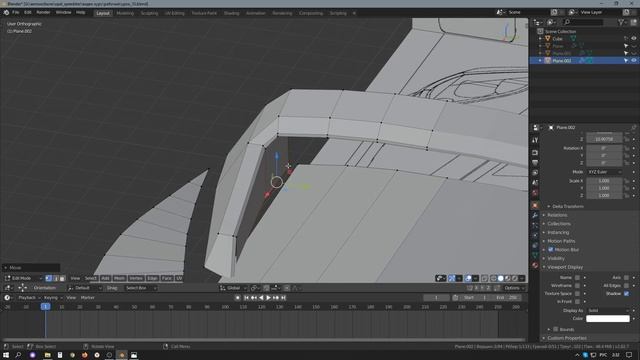The width and height of the screenshot is (640, 360).
Task: Select wireframe viewport shading
Action: click(493, 278)
